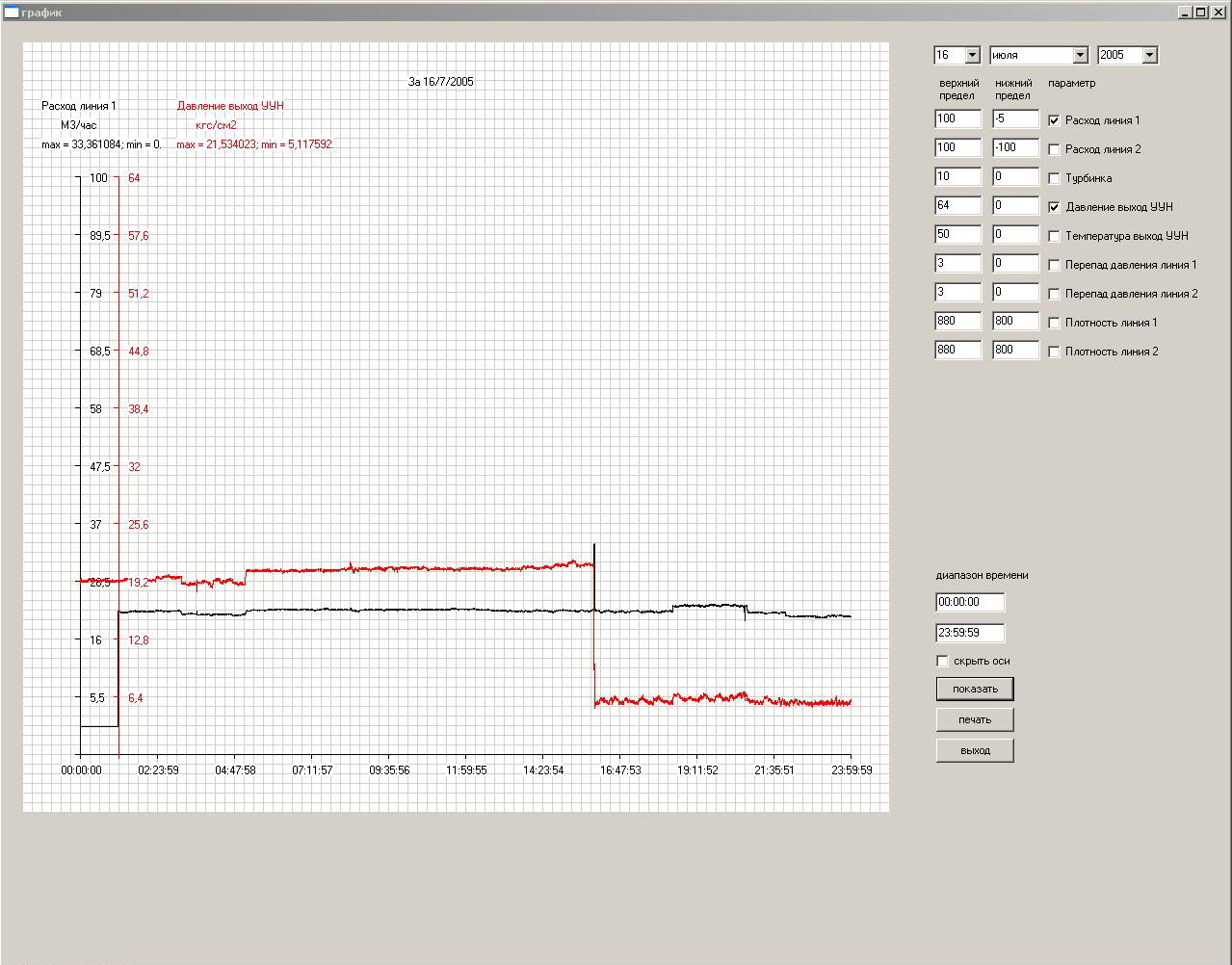Edit lower limit for Перепад давления линия 1
The width and height of the screenshot is (1232, 965).
coord(1015,263)
